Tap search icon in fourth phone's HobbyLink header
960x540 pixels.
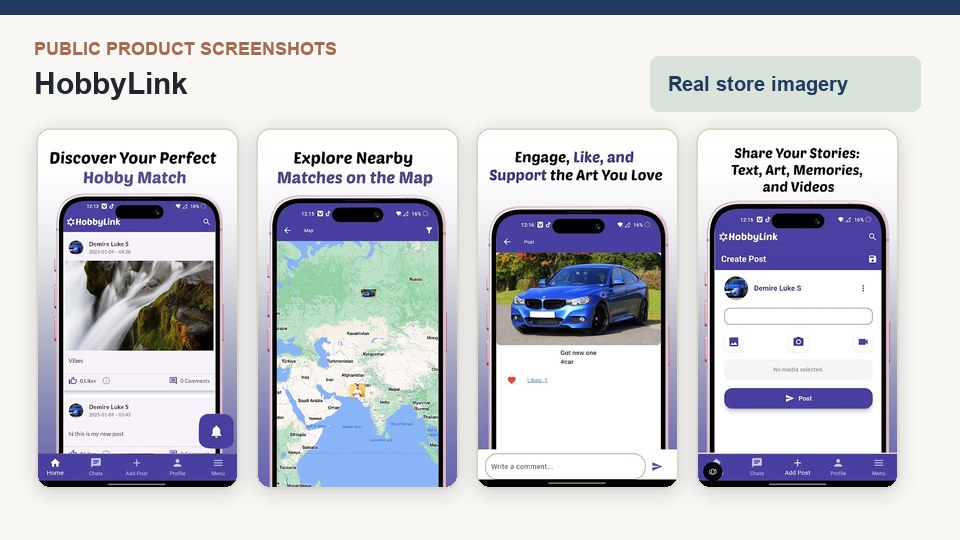(872, 236)
